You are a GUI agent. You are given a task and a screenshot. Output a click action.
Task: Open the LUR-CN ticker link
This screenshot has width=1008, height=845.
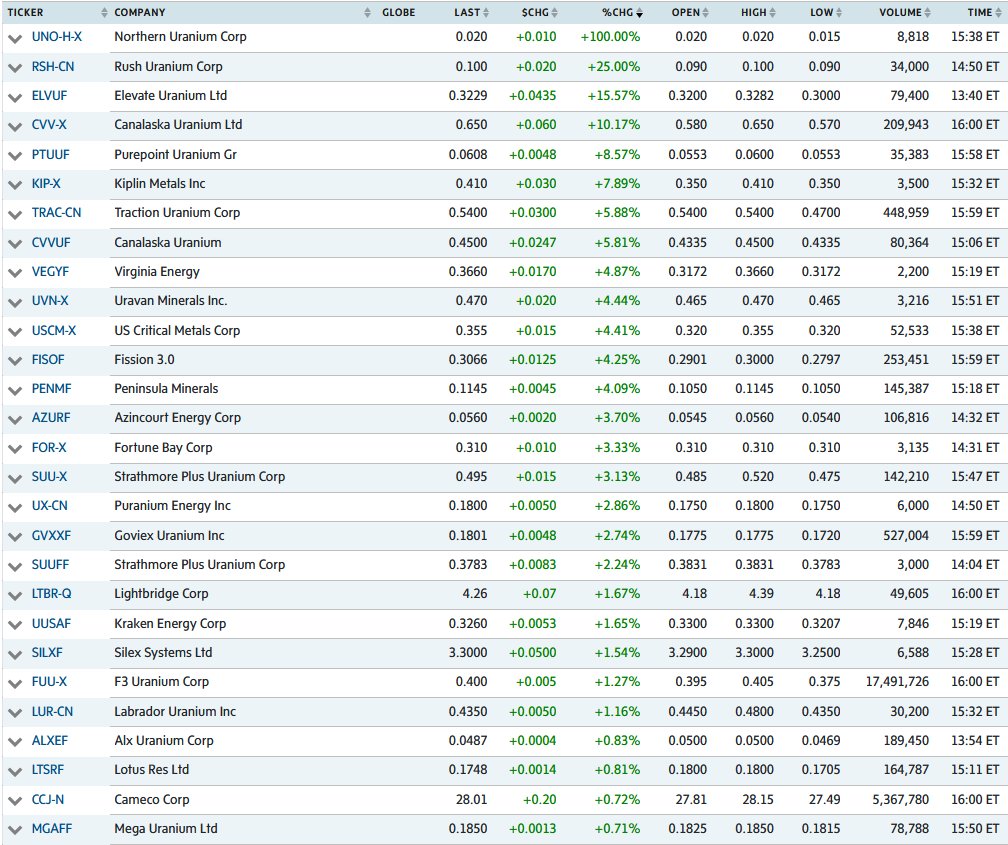click(x=52, y=712)
